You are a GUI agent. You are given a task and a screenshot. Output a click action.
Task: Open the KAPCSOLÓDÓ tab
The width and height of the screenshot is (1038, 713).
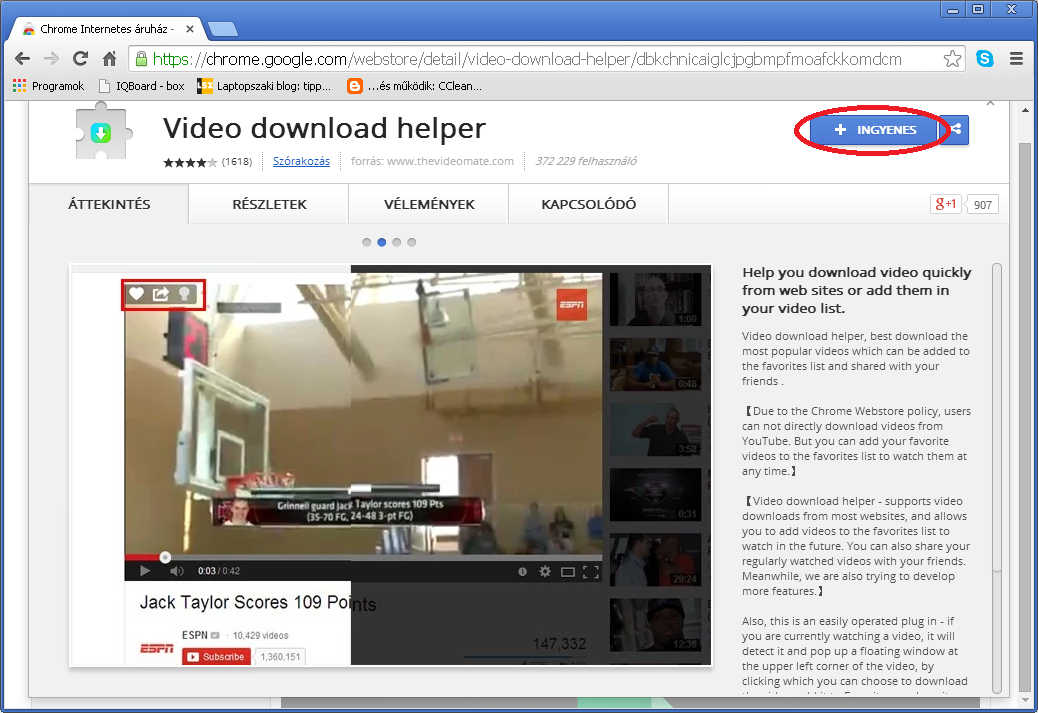click(x=589, y=204)
